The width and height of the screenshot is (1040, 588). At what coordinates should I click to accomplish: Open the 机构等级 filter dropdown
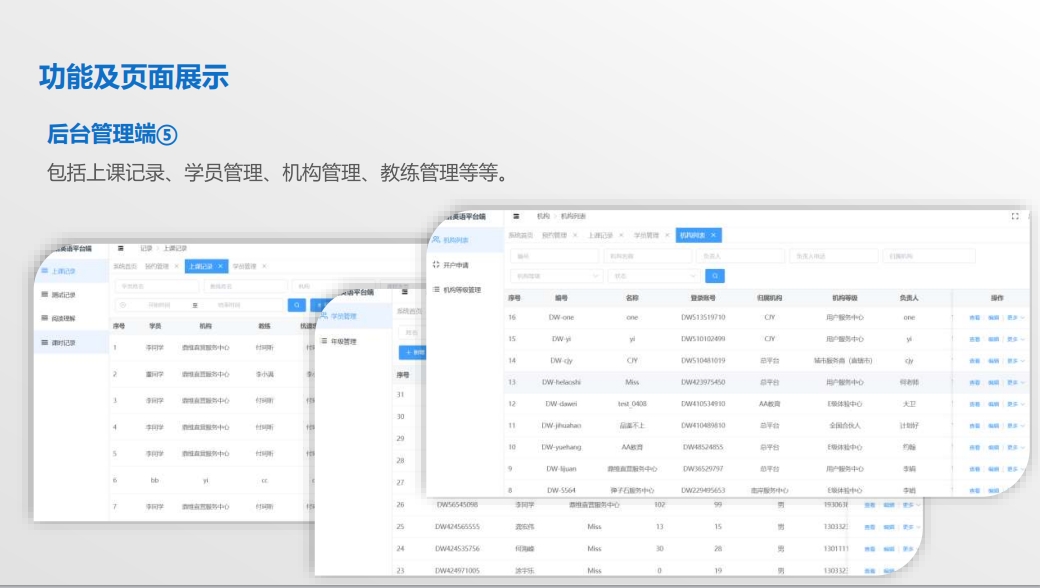pos(556,276)
